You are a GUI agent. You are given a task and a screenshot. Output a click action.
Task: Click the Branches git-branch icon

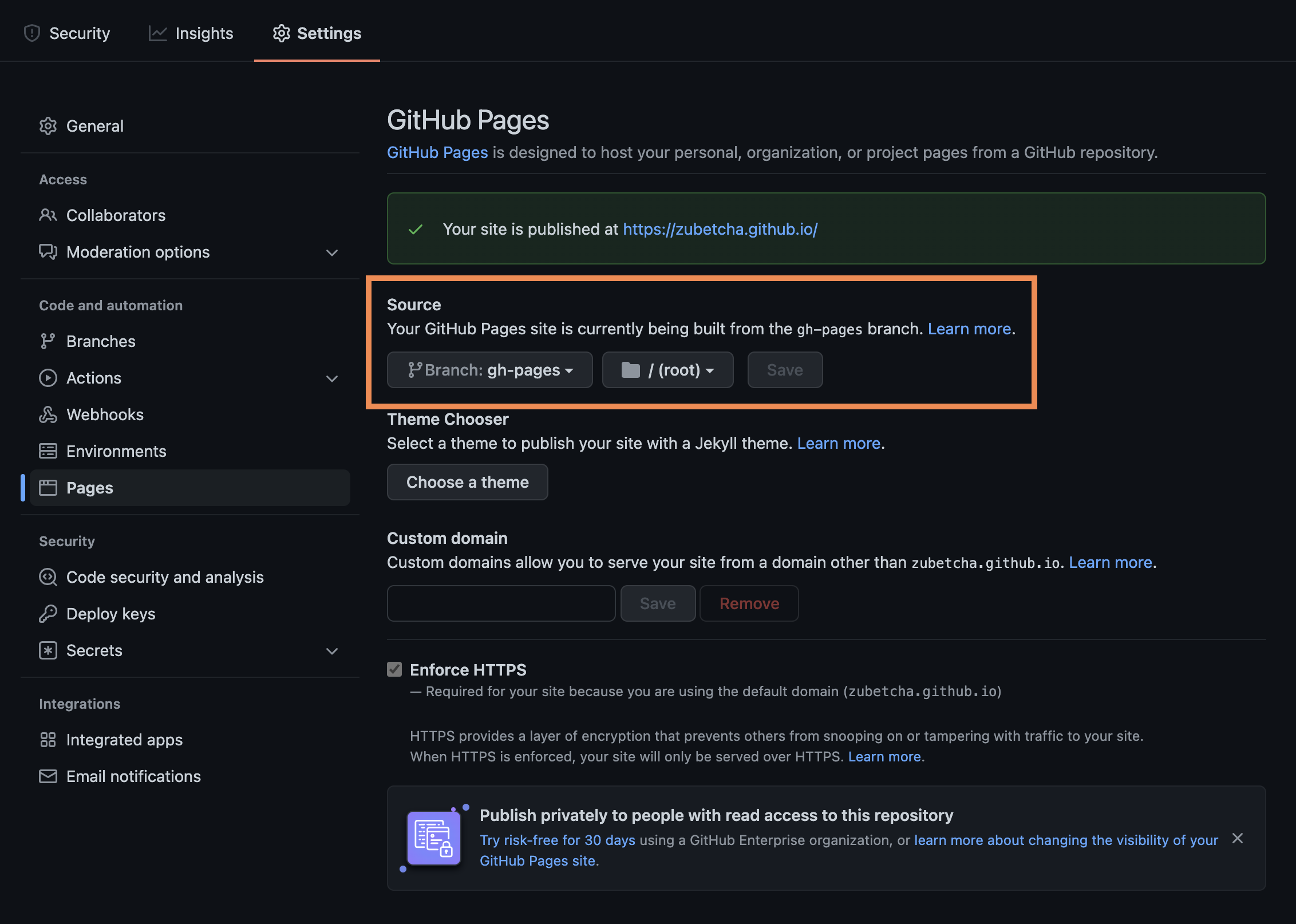pyautogui.click(x=48, y=341)
